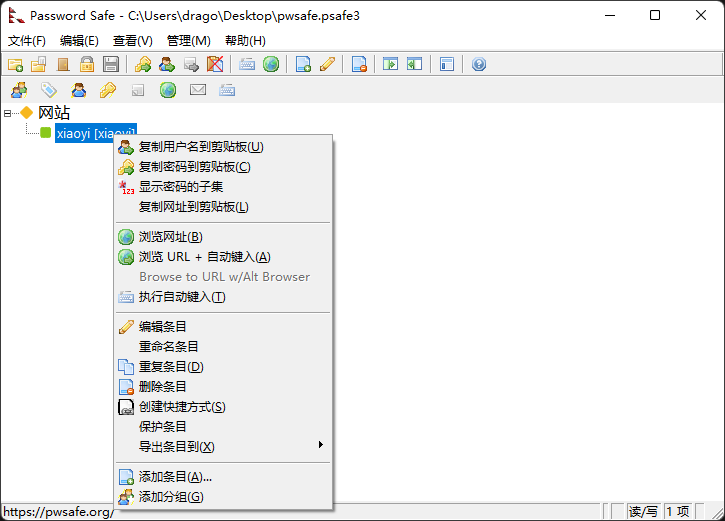Expand the 导出条目到(X) submenu arrow
This screenshot has height=521, width=725.
coord(320,445)
